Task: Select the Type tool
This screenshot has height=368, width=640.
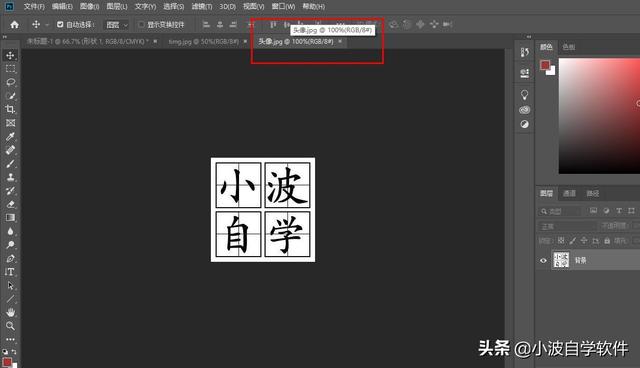Action: point(10,272)
